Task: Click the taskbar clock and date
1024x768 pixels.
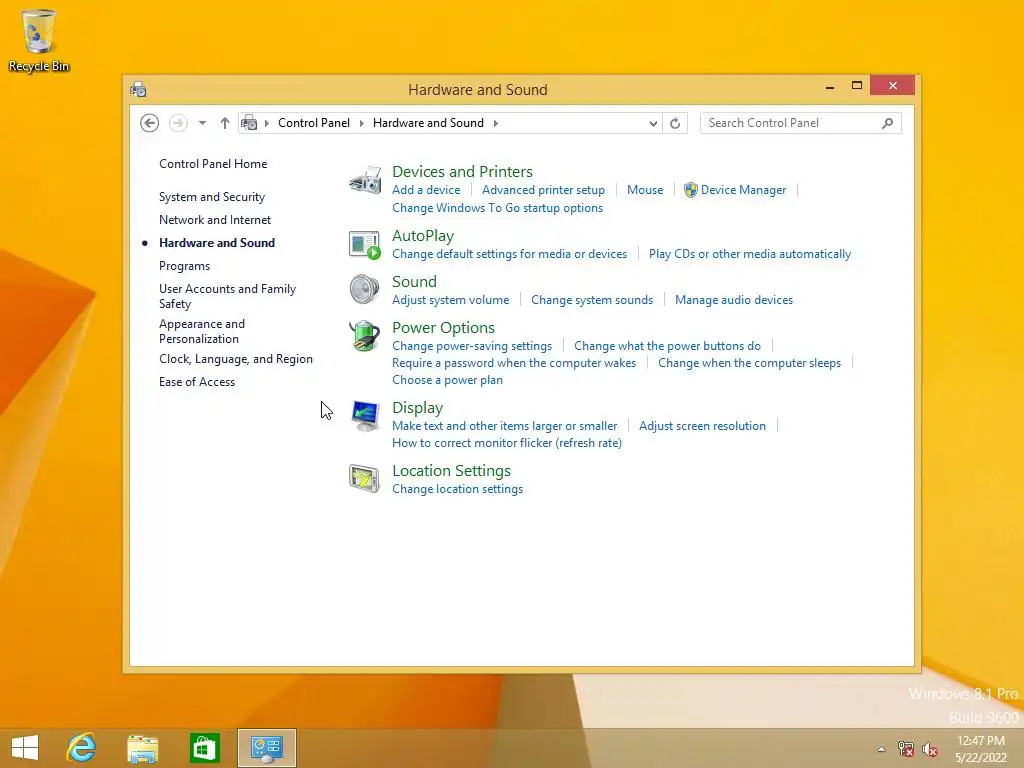Action: [x=980, y=749]
